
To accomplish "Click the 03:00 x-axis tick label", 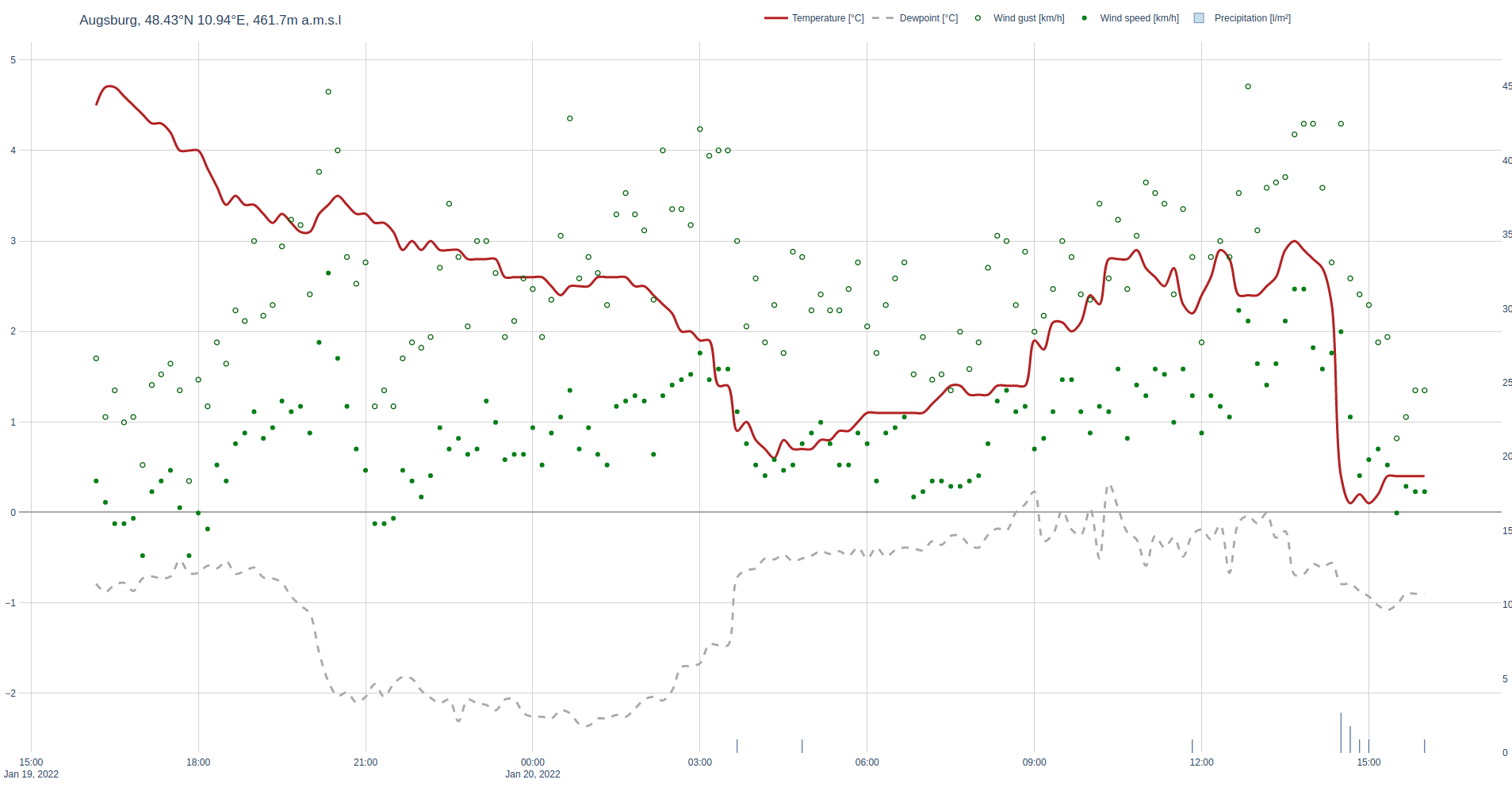I will click(x=700, y=762).
